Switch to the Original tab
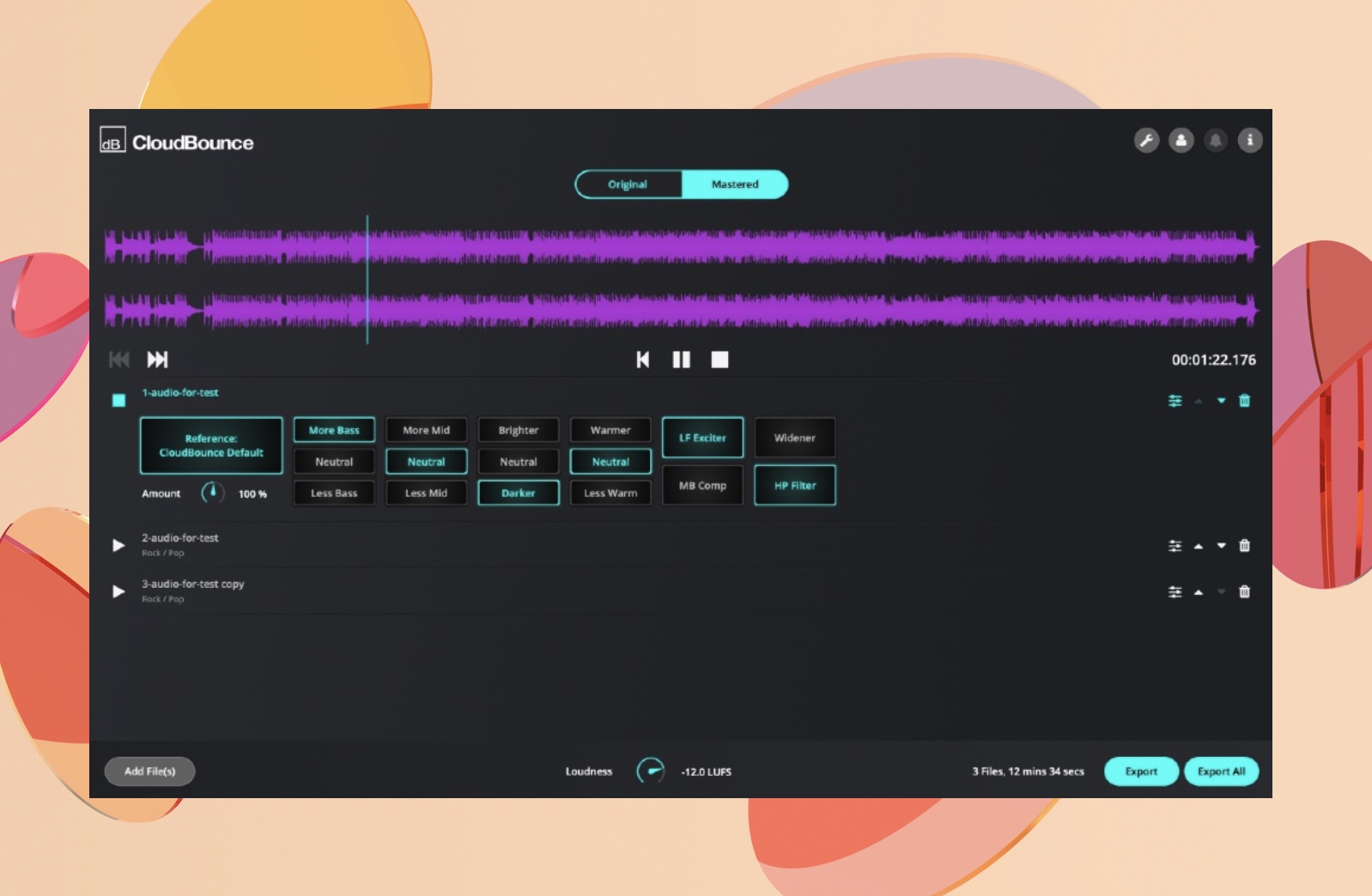 tap(628, 185)
